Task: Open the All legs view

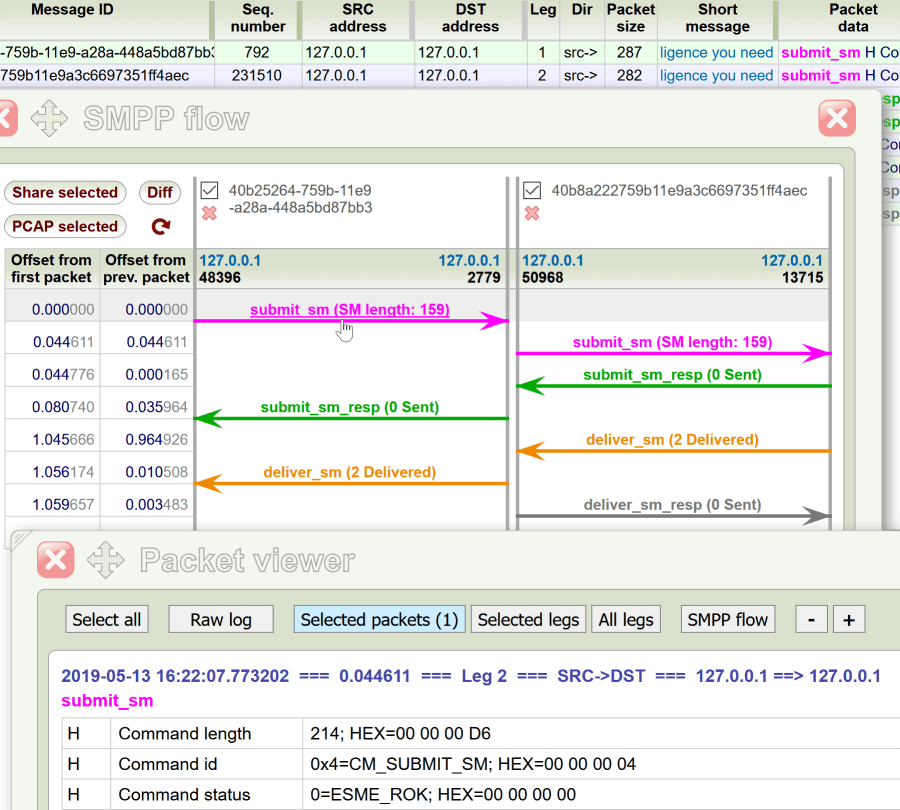Action: point(625,619)
